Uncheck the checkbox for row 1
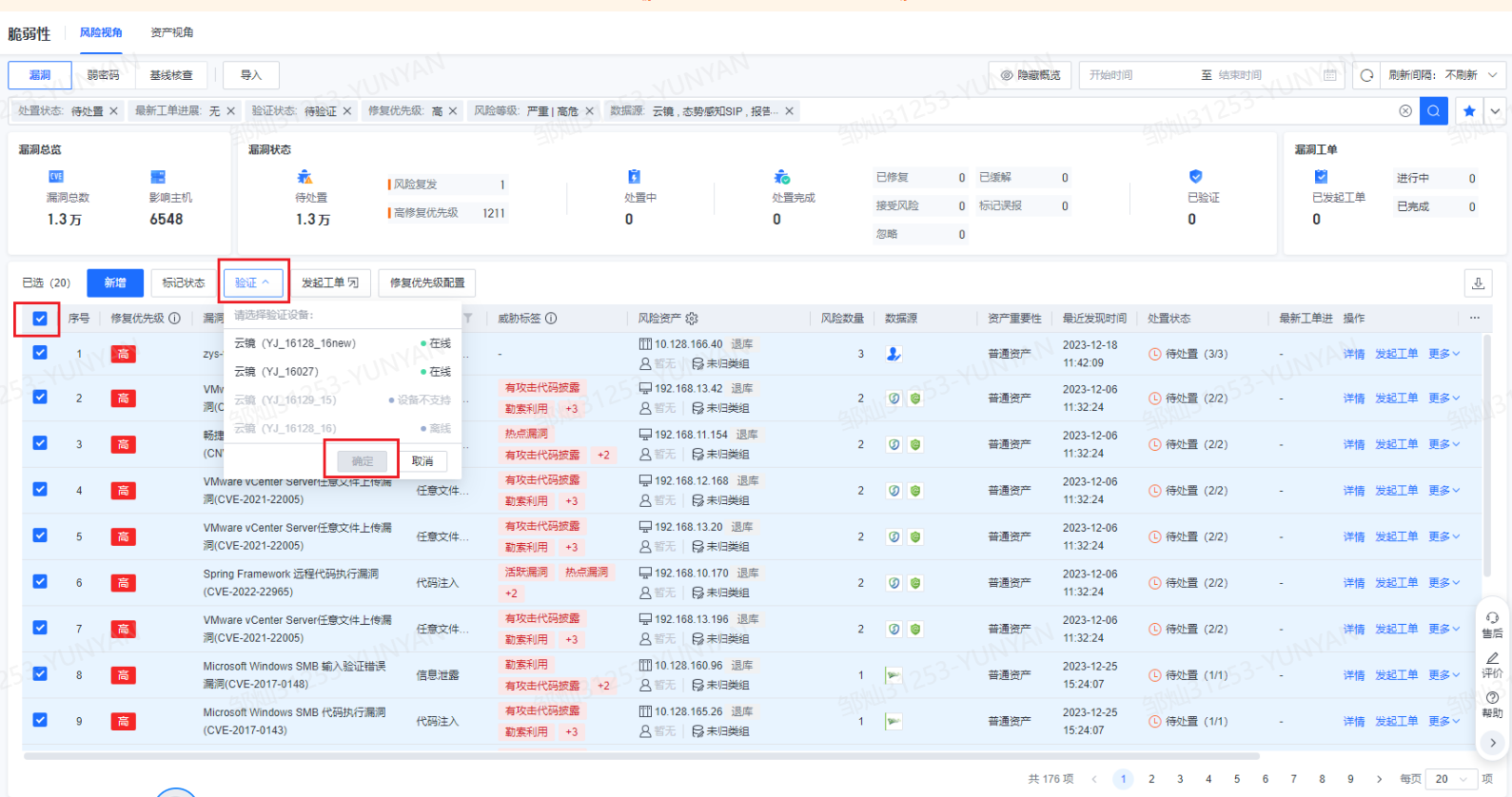 (40, 353)
